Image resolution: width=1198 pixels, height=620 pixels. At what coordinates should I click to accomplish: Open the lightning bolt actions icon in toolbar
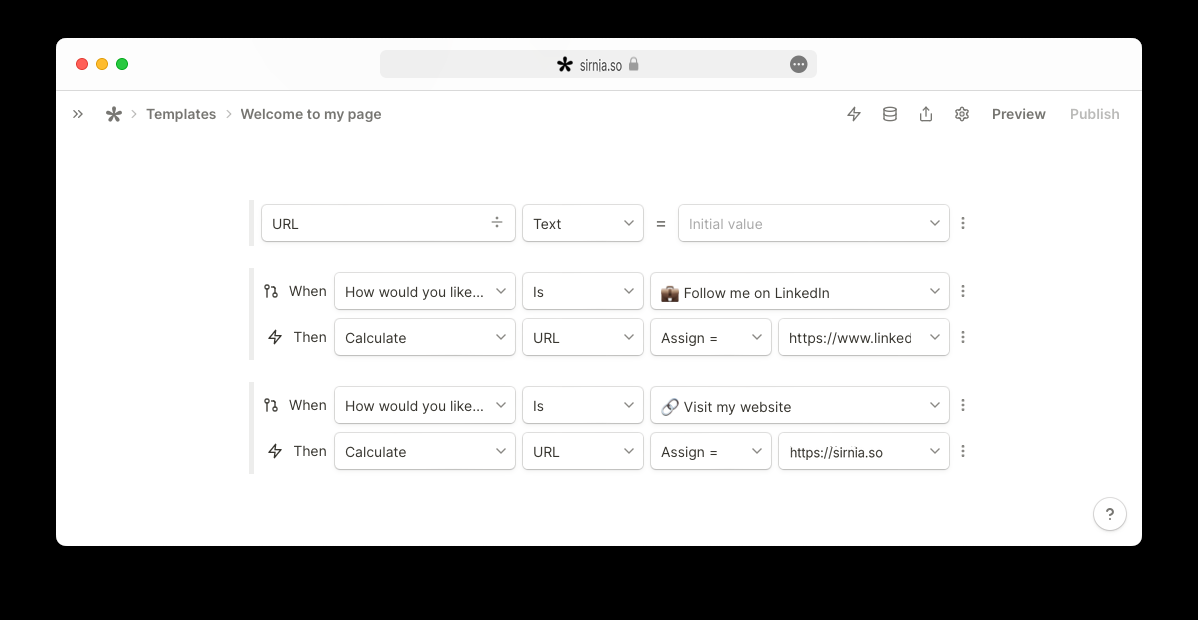pyautogui.click(x=854, y=114)
